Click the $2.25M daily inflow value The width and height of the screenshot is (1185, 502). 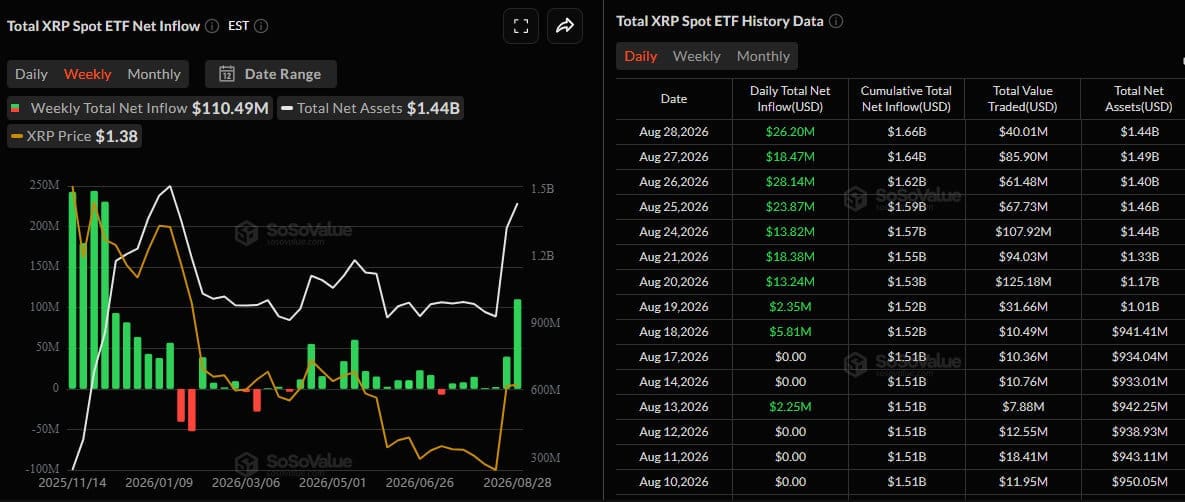tap(791, 406)
